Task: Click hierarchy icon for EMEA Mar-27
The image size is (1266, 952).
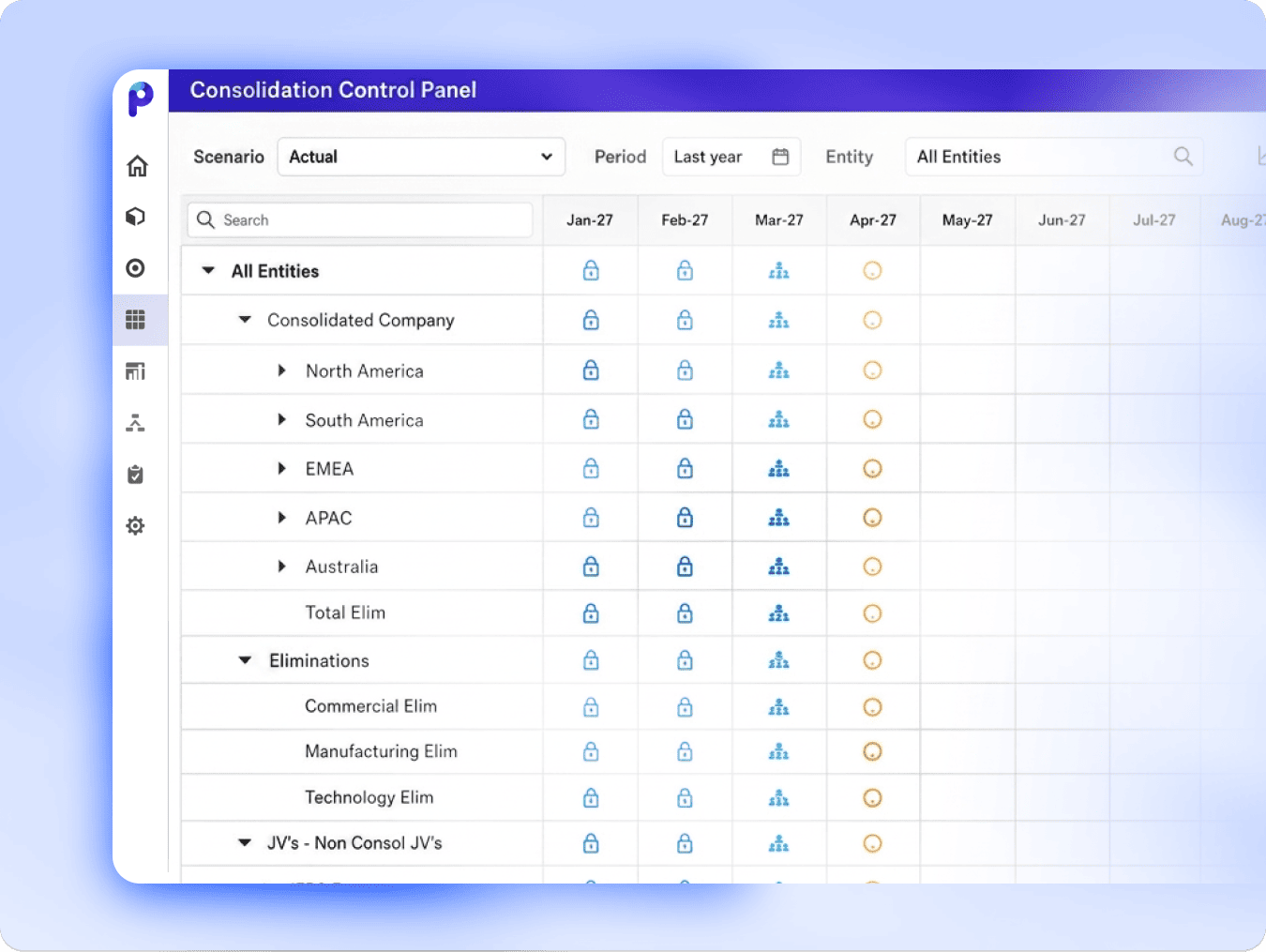Action: click(x=779, y=469)
